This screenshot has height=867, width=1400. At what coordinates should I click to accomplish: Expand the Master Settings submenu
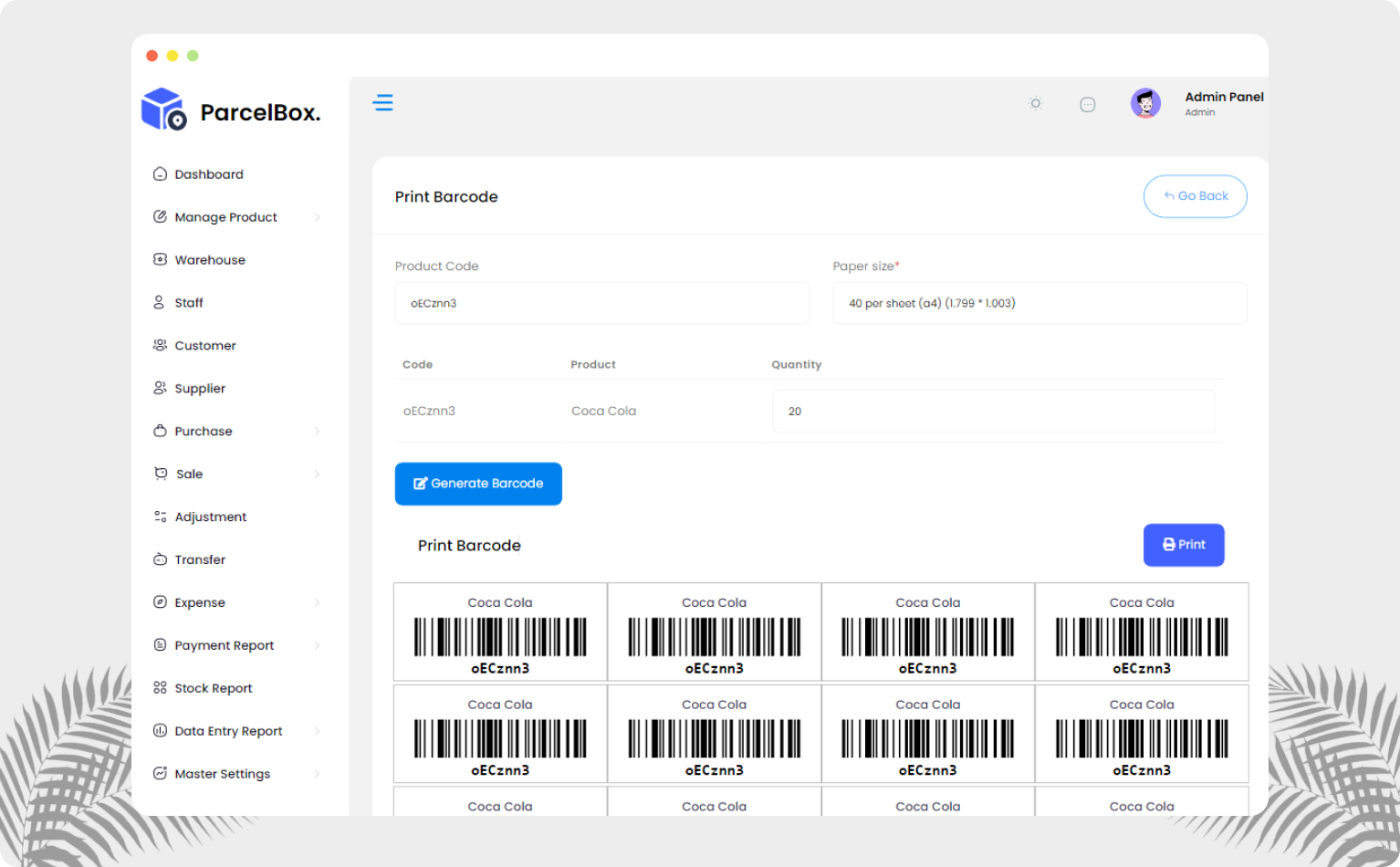tap(318, 773)
